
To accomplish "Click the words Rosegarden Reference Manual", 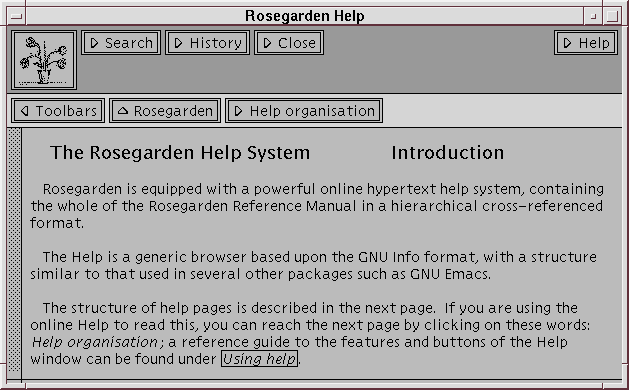I will pyautogui.click(x=252, y=206).
